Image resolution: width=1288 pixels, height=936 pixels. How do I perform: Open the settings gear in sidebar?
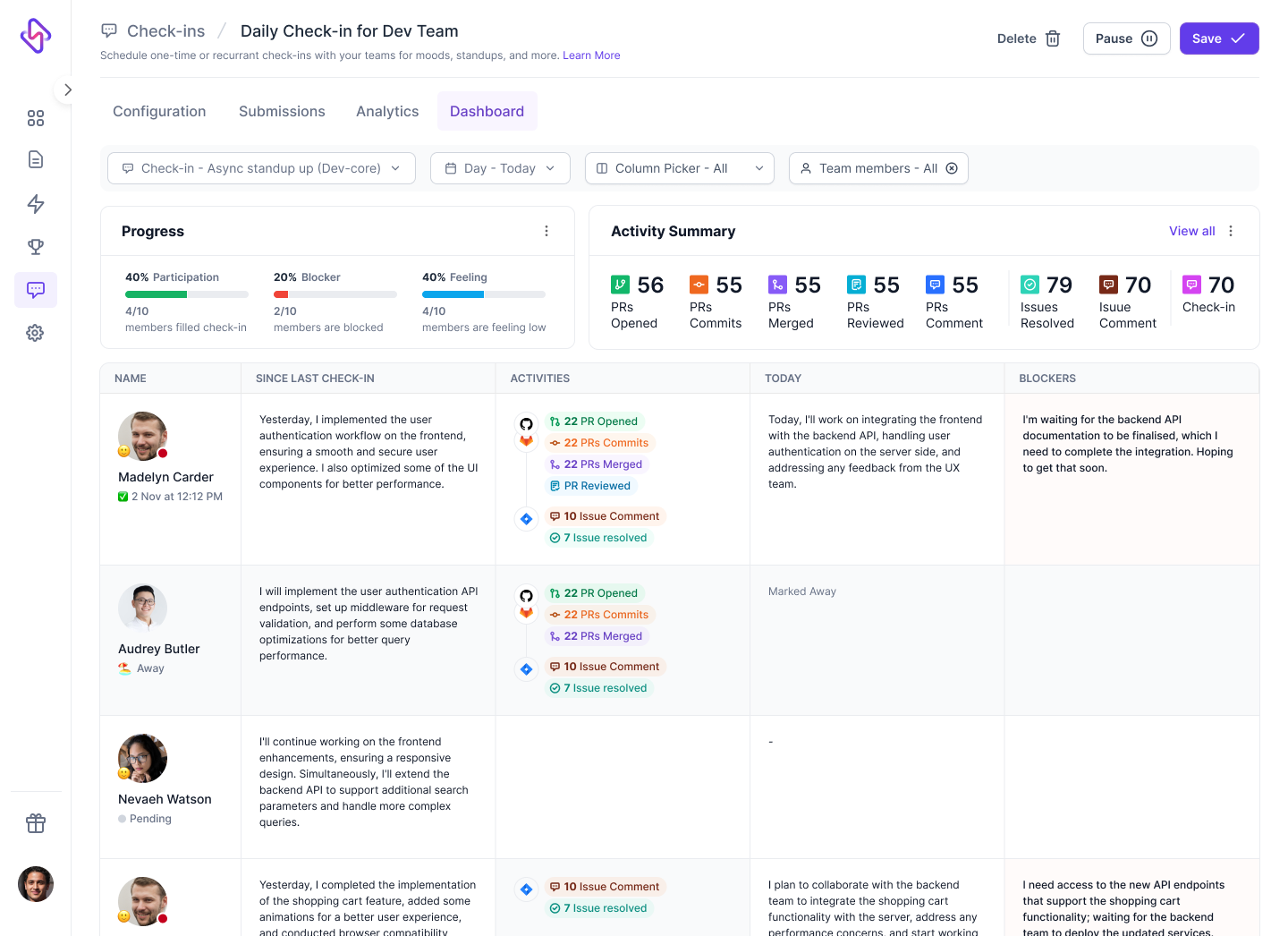[x=36, y=333]
